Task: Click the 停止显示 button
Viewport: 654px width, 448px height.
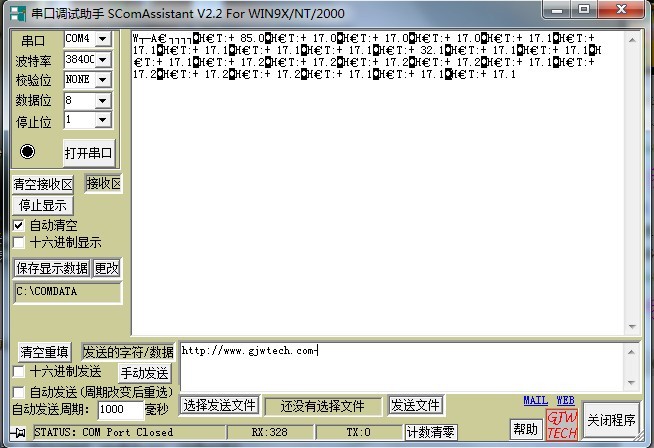Action: tap(43, 205)
